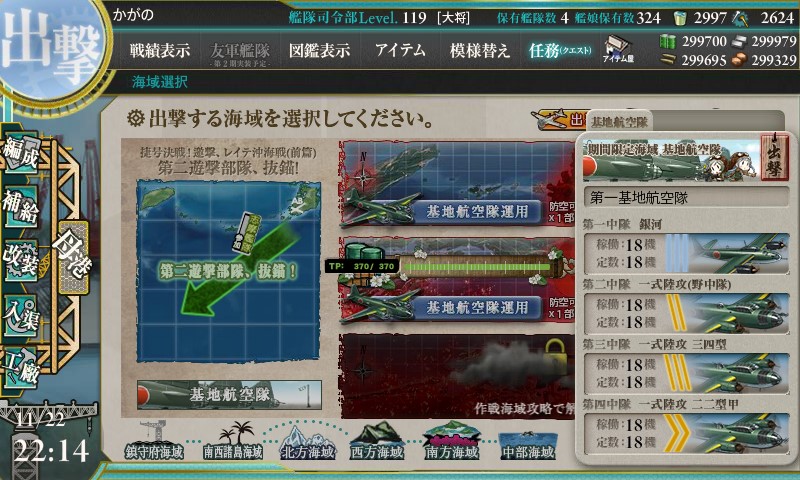Click the TP 370/370 gauge bar
The width and height of the screenshot is (800, 480).
[x=477, y=266]
